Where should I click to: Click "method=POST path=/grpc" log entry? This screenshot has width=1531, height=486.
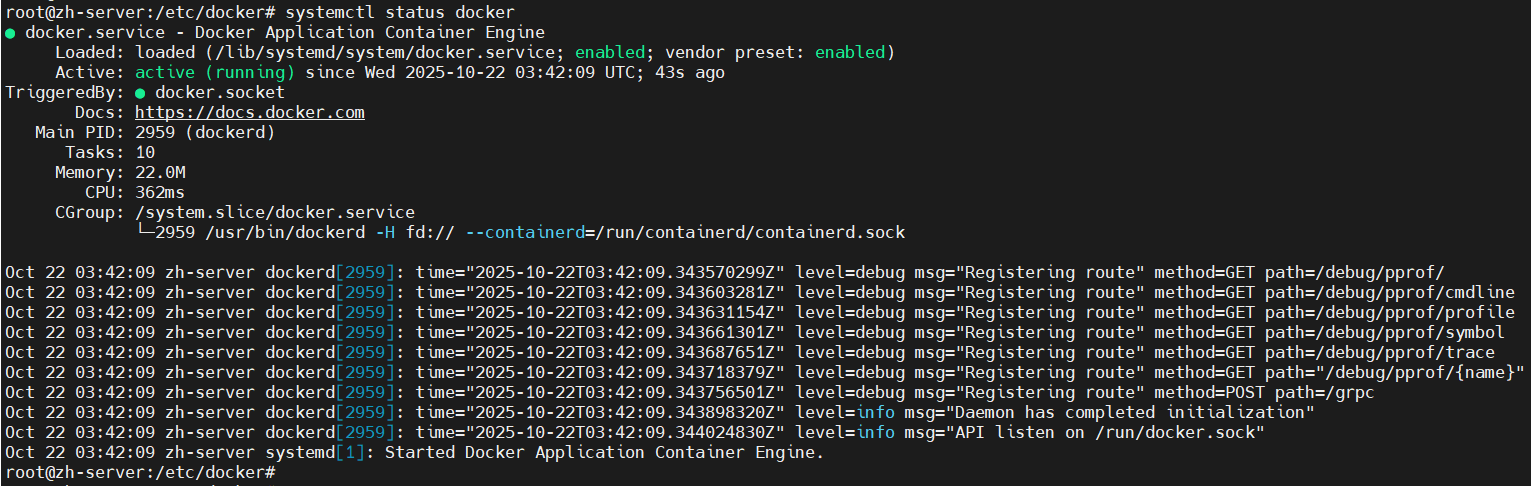point(1265,392)
